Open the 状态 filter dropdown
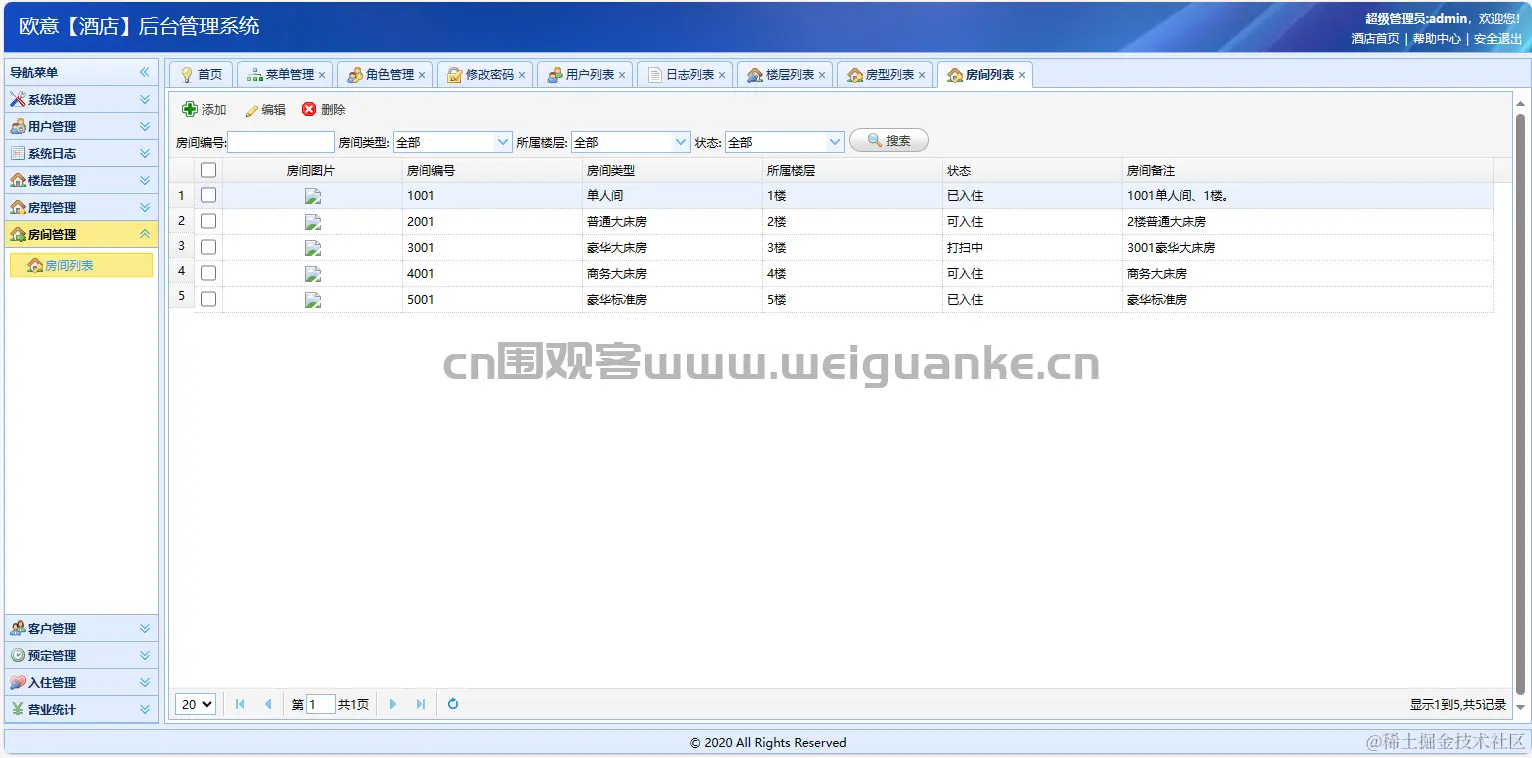This screenshot has height=758, width=1532. (835, 142)
